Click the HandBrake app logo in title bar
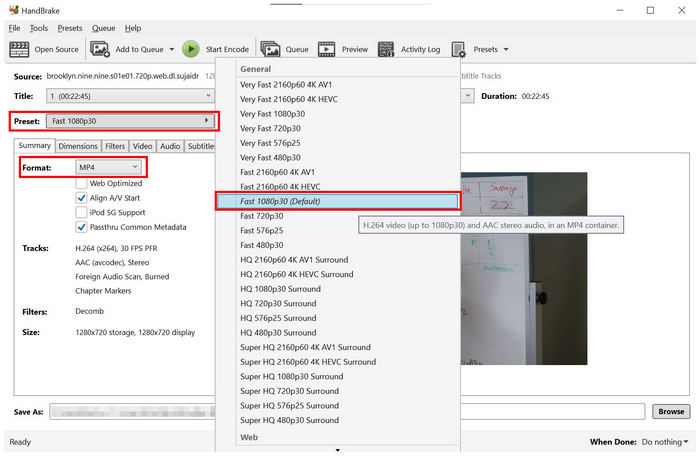 point(14,10)
